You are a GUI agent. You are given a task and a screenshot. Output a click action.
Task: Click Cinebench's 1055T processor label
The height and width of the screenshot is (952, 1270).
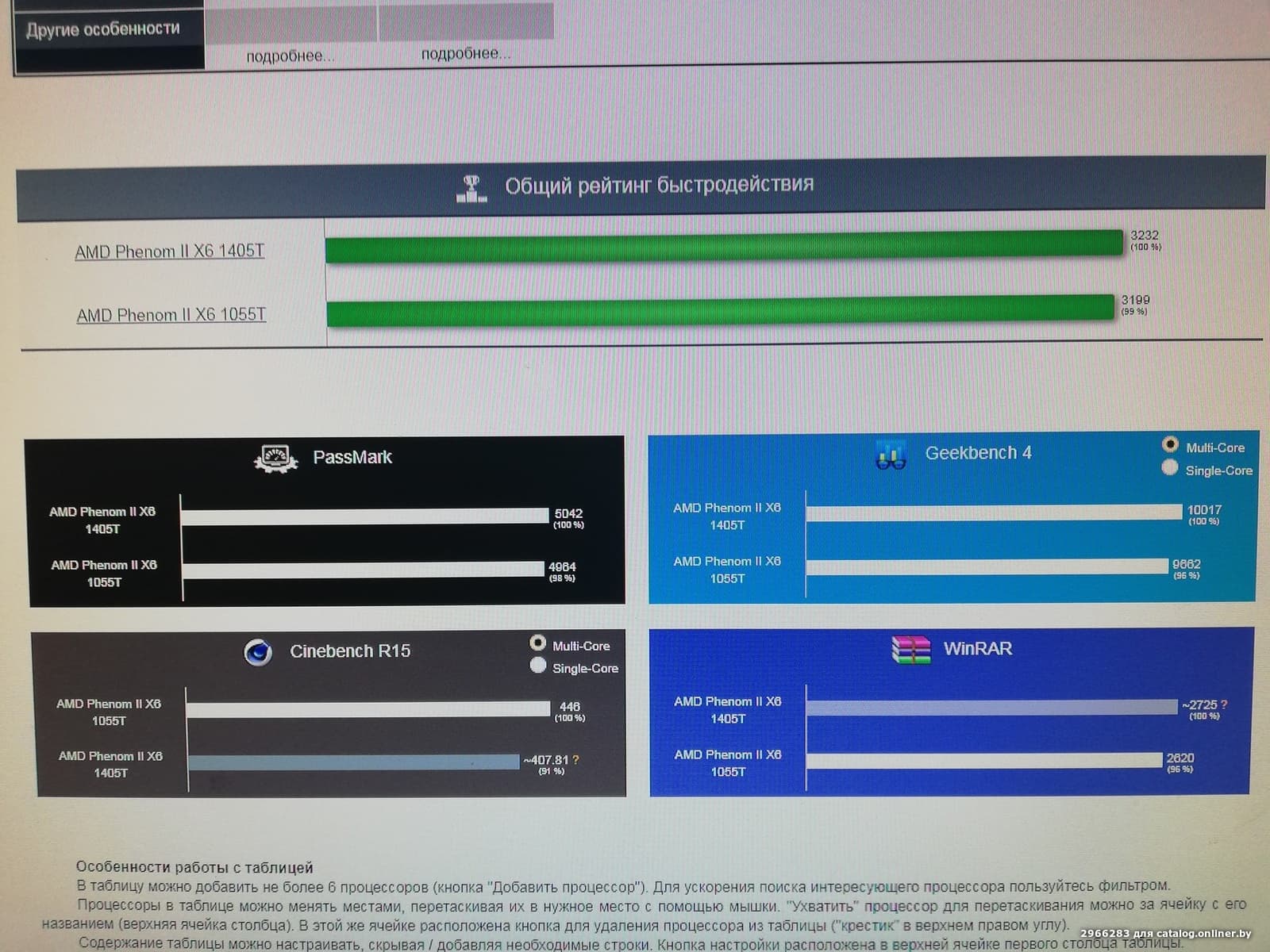(x=109, y=712)
